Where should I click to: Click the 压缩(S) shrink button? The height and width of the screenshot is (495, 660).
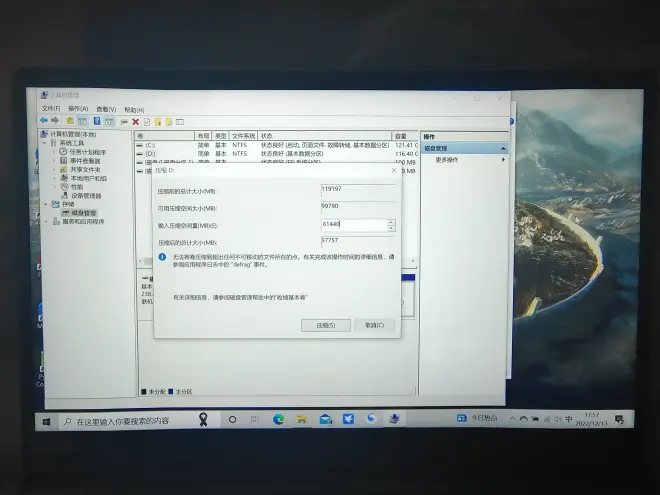coord(326,325)
